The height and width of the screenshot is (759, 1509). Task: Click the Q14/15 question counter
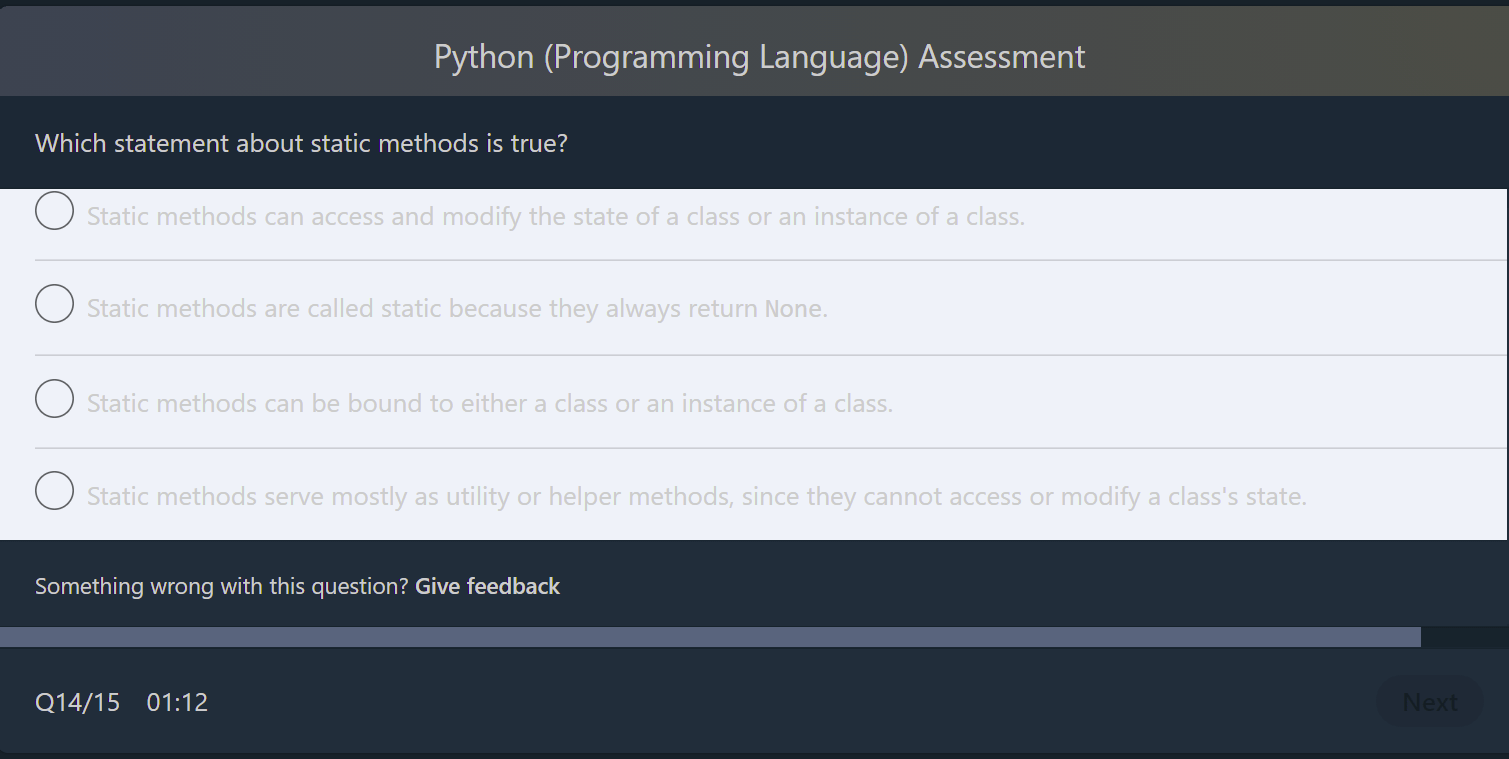coord(76,702)
